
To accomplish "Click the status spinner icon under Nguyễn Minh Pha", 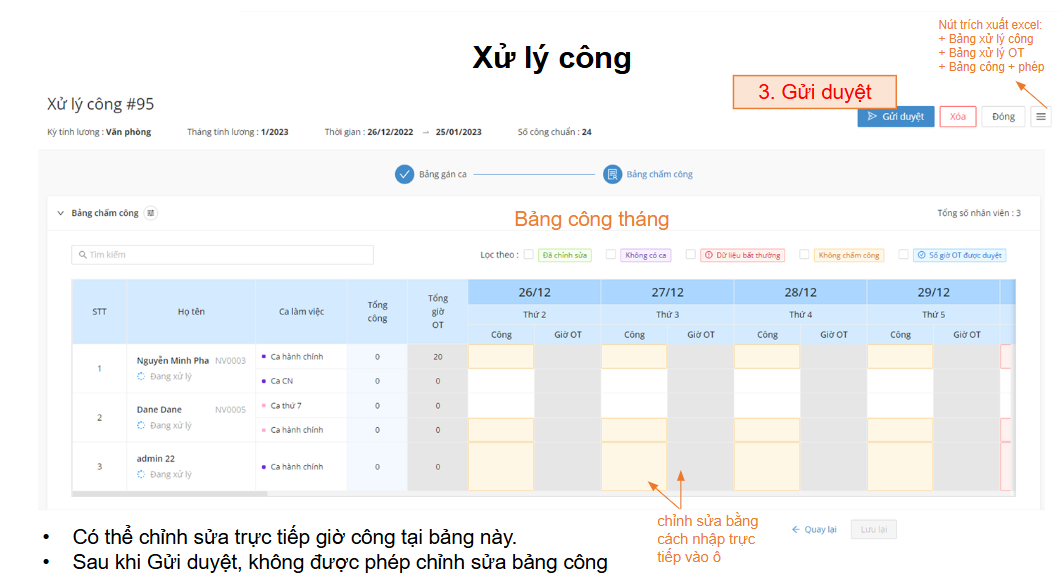I will pos(141,377).
